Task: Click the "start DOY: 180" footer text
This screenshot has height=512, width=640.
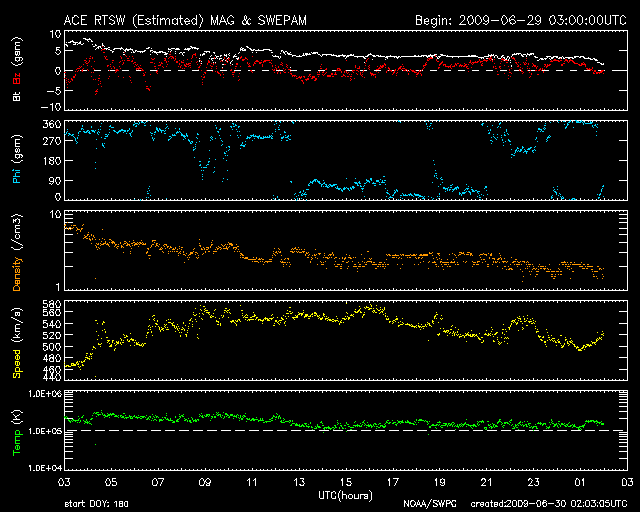Action: (x=97, y=504)
